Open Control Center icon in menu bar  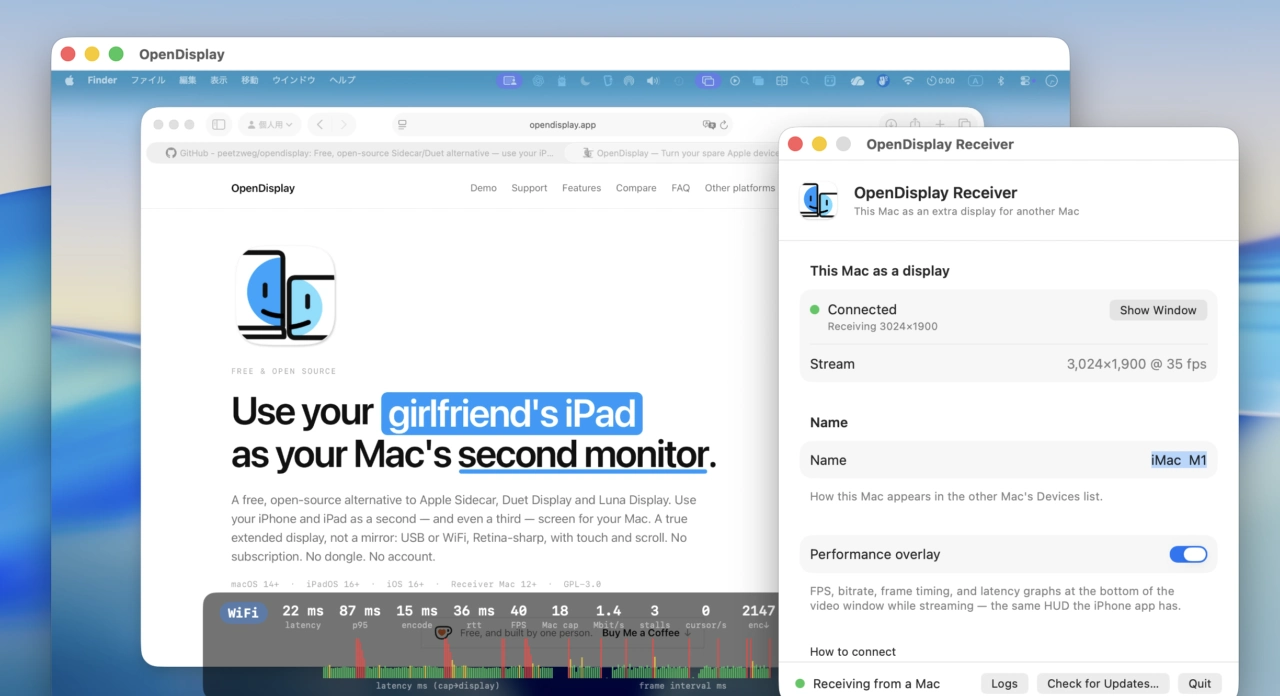(x=1025, y=81)
